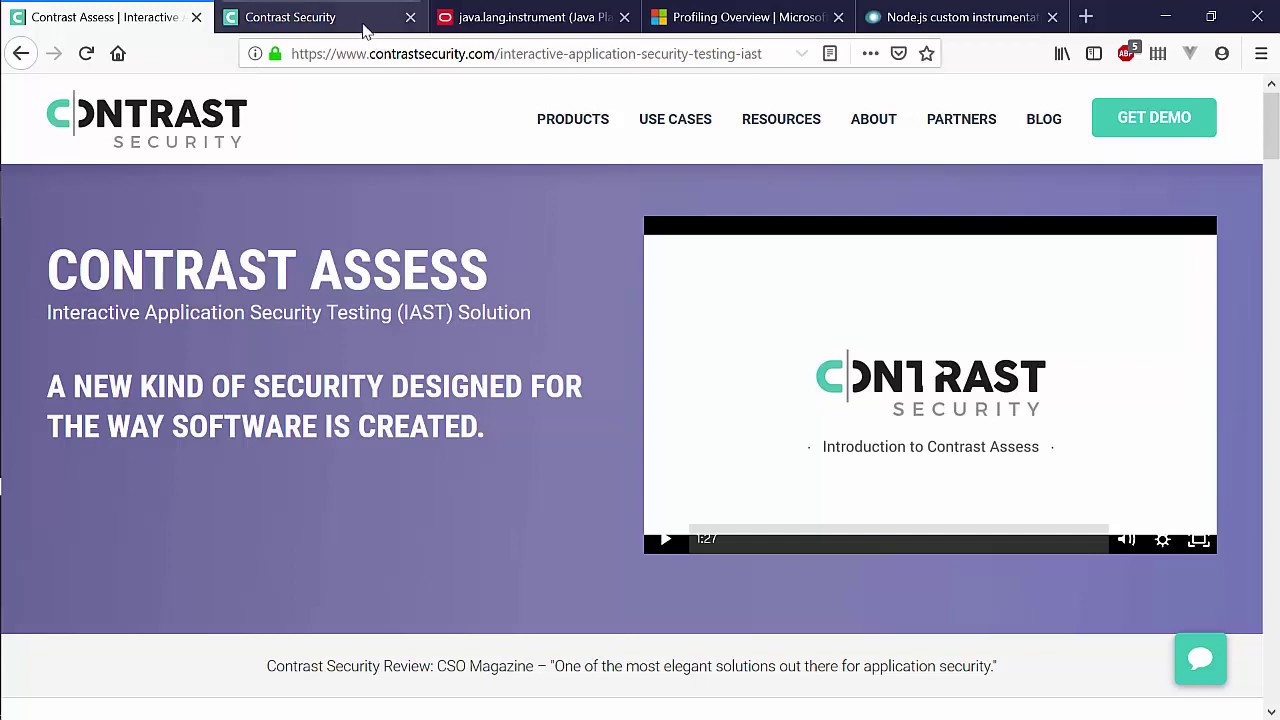Open the Firefox account icon
The height and width of the screenshot is (720, 1280).
pos(1222,54)
